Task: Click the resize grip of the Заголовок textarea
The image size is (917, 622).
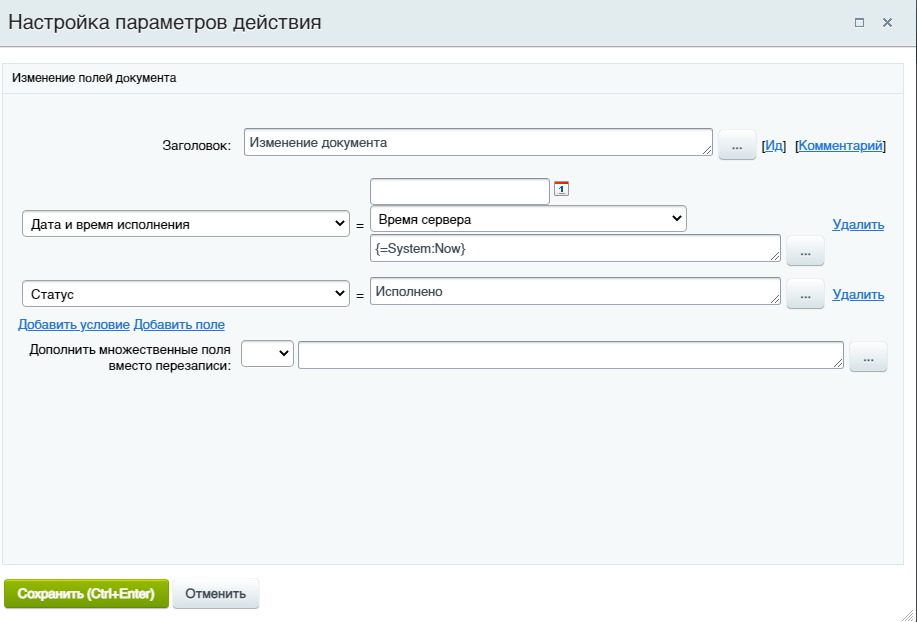Action: coord(708,151)
